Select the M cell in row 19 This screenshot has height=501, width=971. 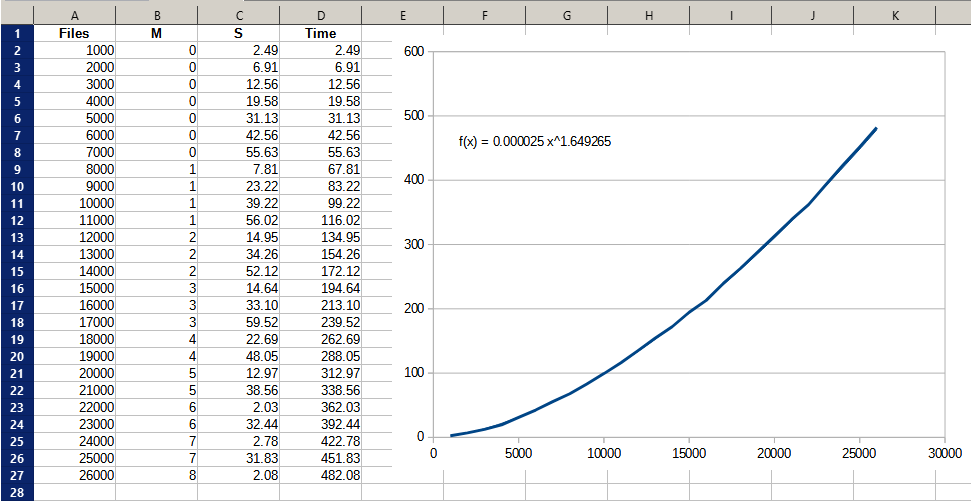pyautogui.click(x=157, y=339)
